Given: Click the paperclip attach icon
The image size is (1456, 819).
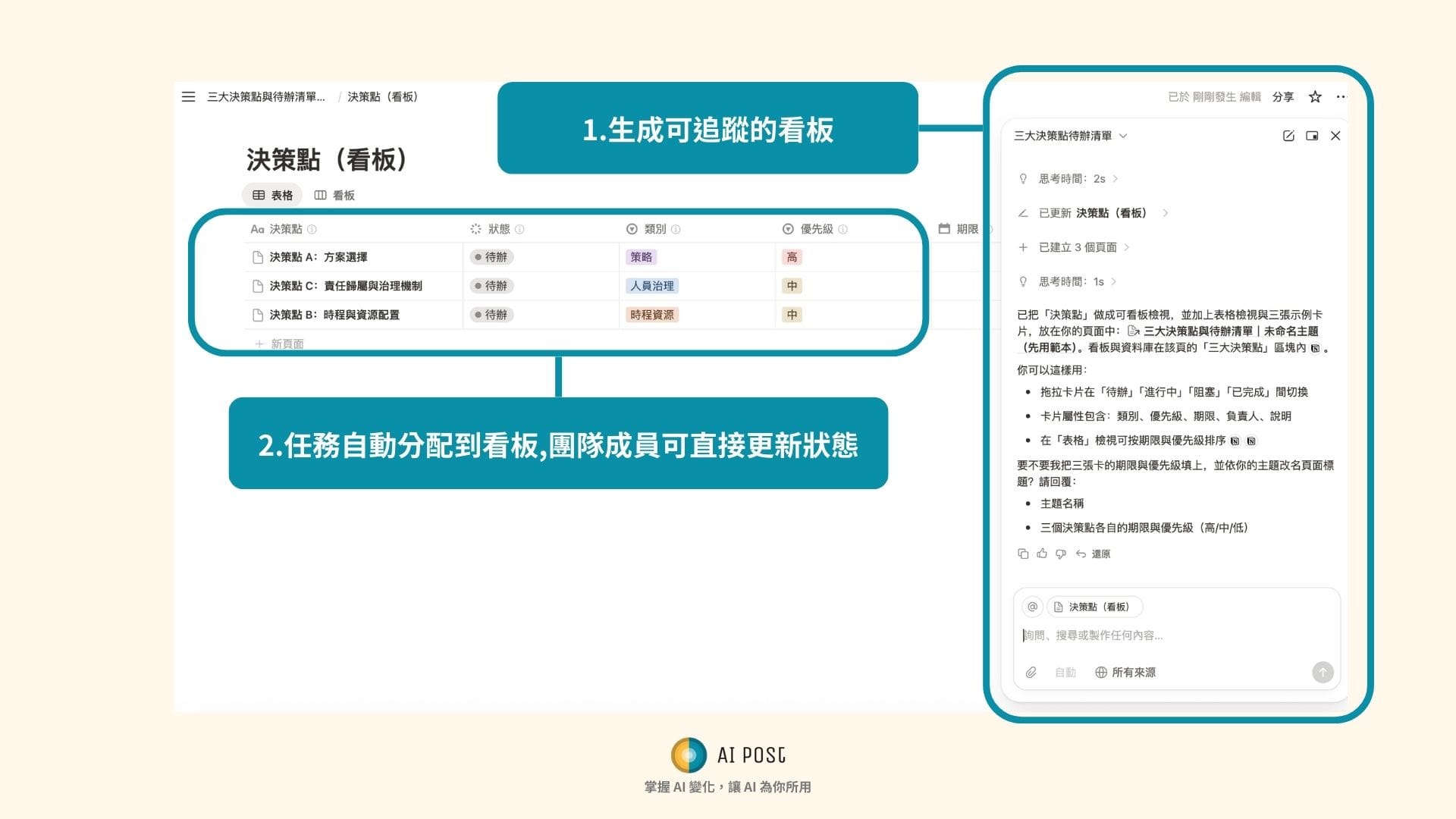Looking at the screenshot, I should coord(1031,673).
